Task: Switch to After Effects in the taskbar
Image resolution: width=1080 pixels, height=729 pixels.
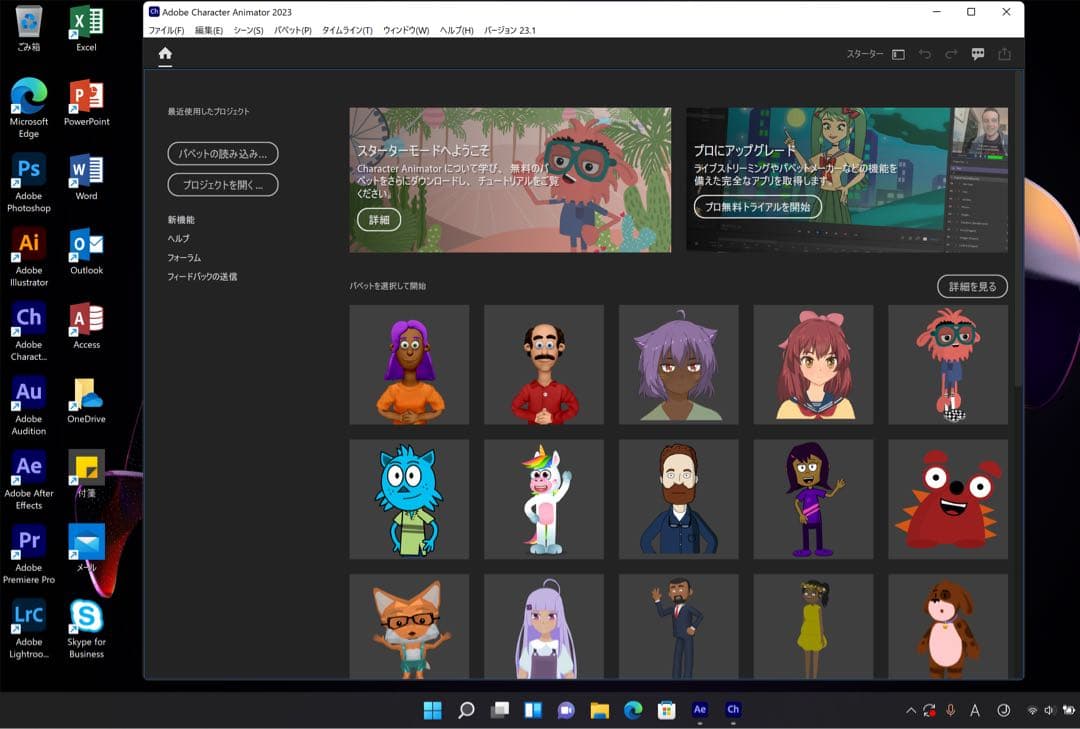Action: tap(700, 710)
